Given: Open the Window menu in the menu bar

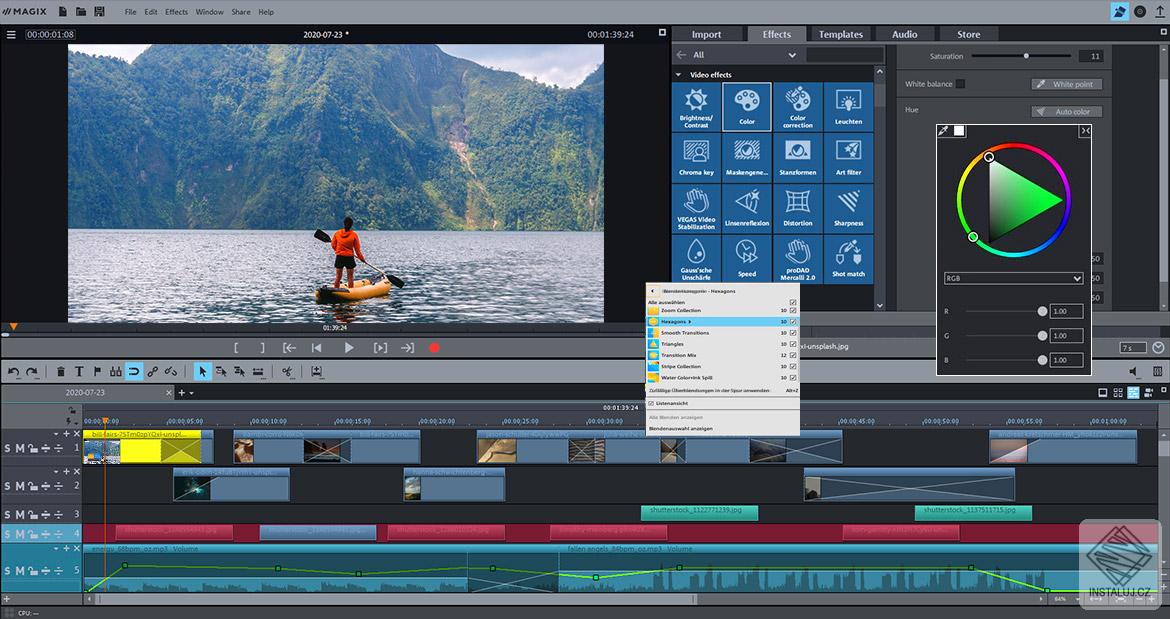Looking at the screenshot, I should click(x=209, y=11).
